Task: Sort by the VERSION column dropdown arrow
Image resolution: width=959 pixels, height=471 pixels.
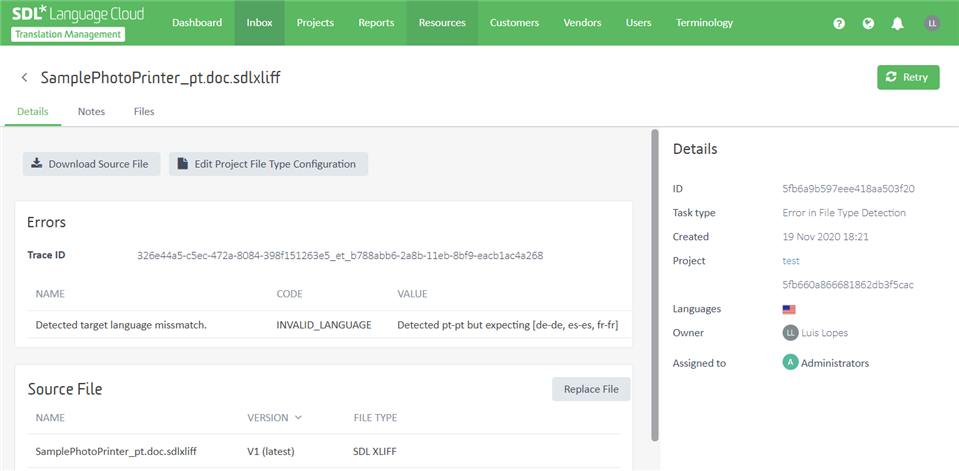Action: click(298, 418)
